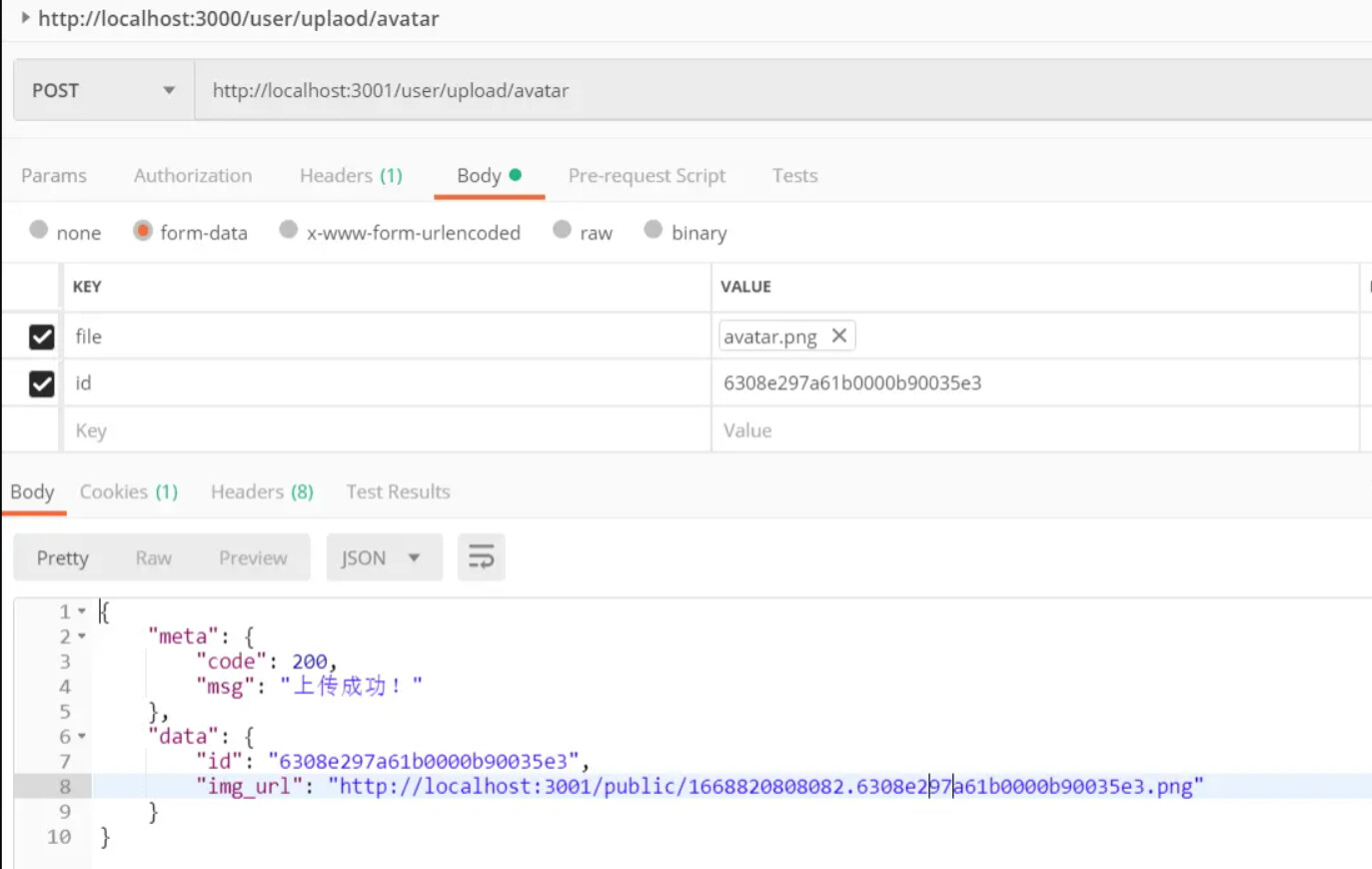Viewport: 1372px width, 869px height.
Task: Choose x-www-form-urlencoded body type
Action: tap(288, 230)
